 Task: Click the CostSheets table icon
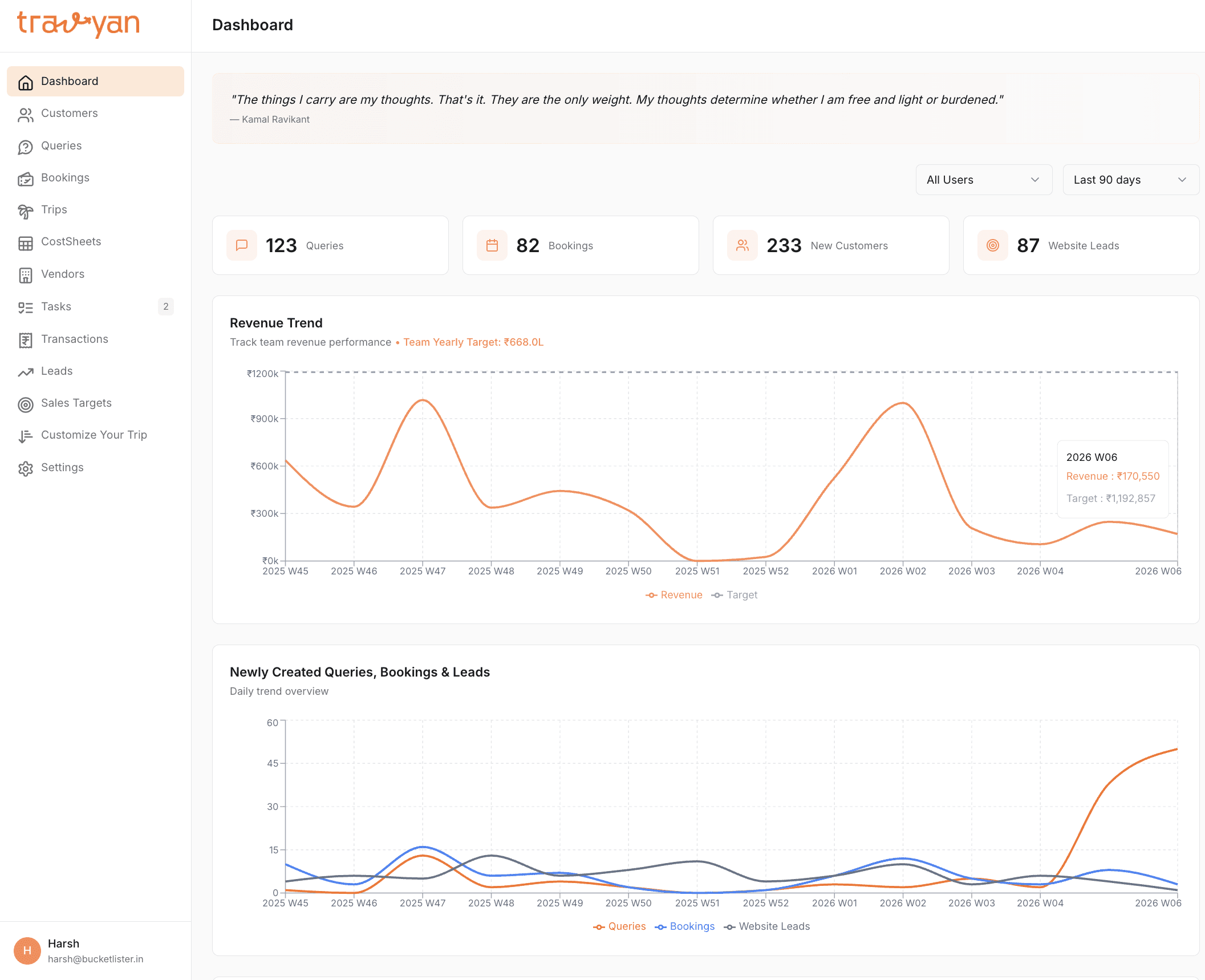25,242
